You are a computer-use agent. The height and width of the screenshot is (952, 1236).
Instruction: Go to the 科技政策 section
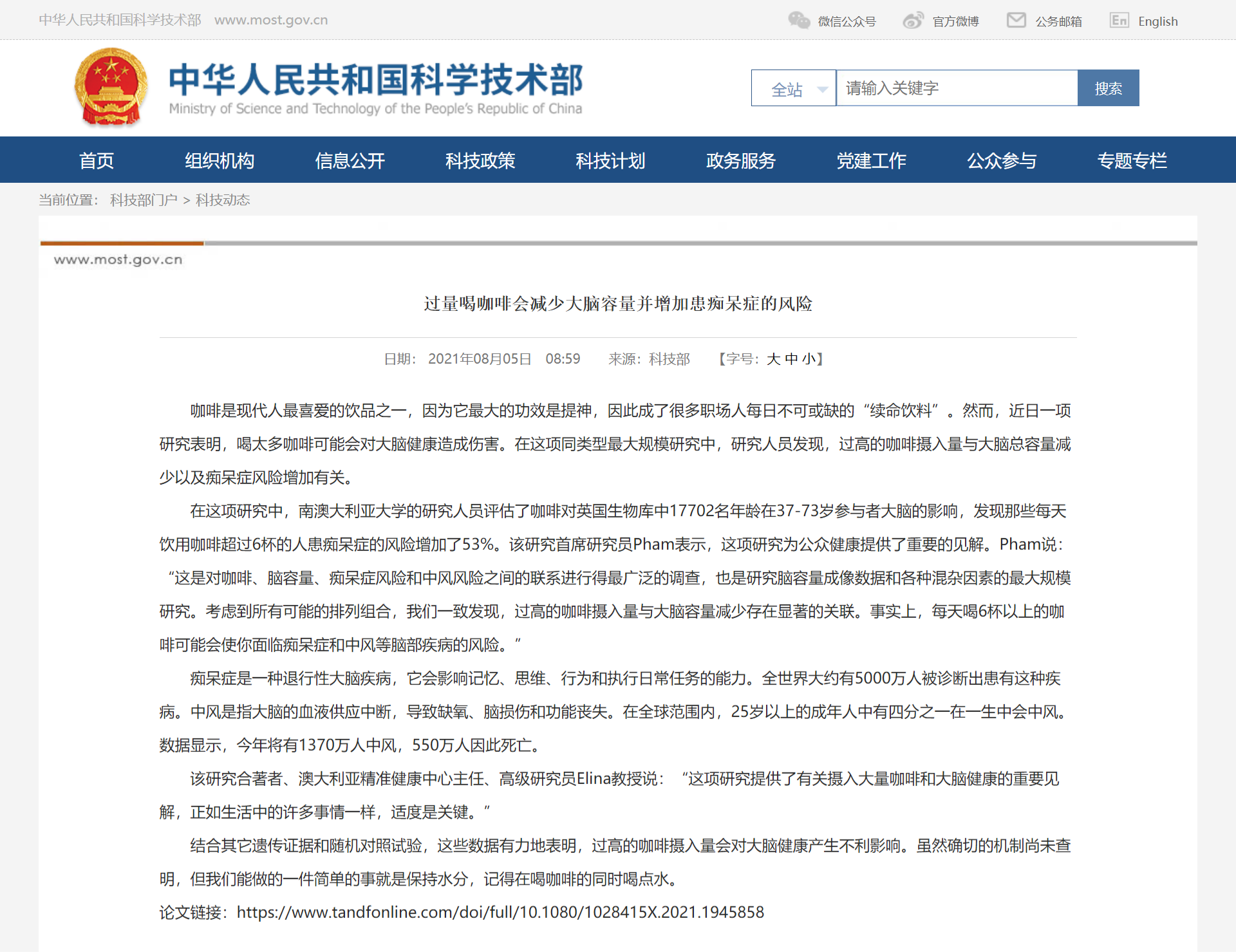480,160
